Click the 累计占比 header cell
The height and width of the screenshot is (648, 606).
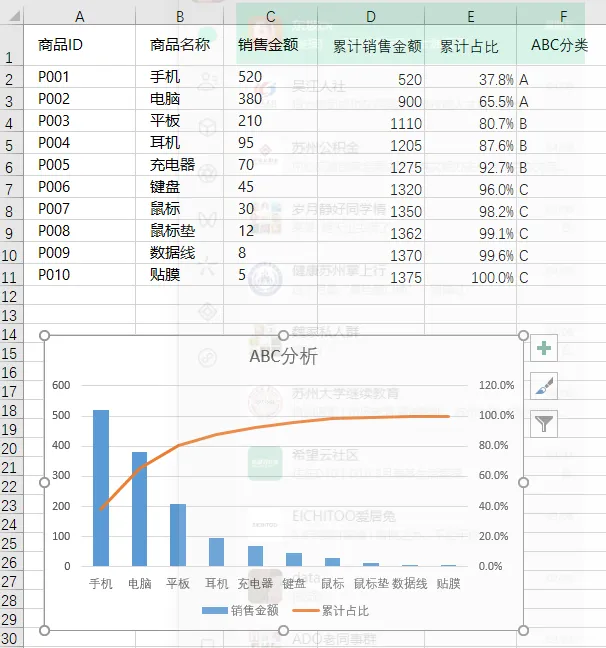470,45
